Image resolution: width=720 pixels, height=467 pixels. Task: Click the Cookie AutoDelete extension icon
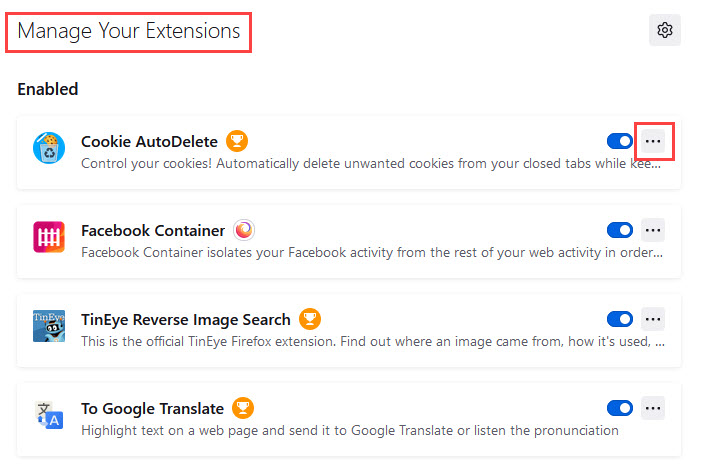point(48,149)
